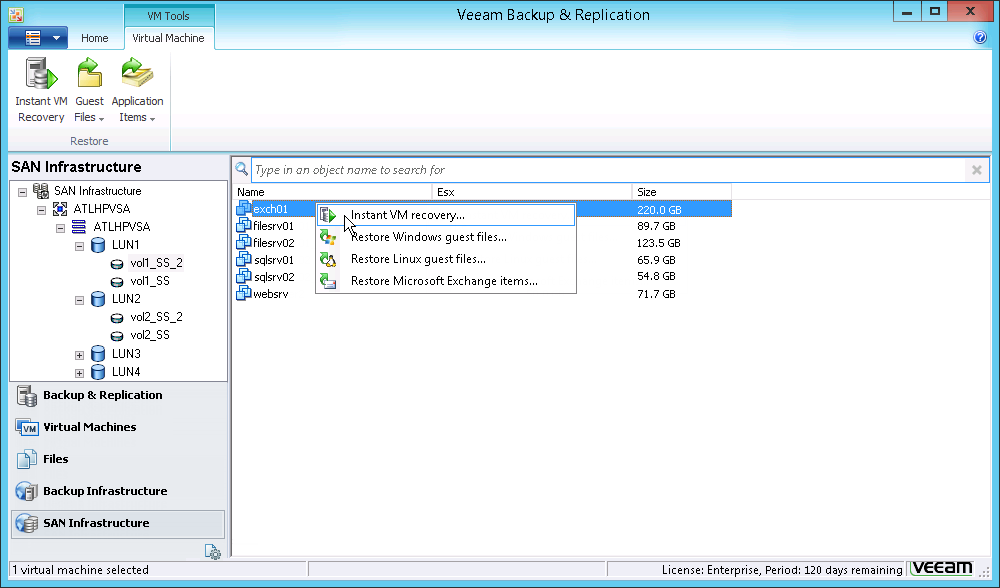Choose Instant VM recovery from the context menu

[446, 215]
